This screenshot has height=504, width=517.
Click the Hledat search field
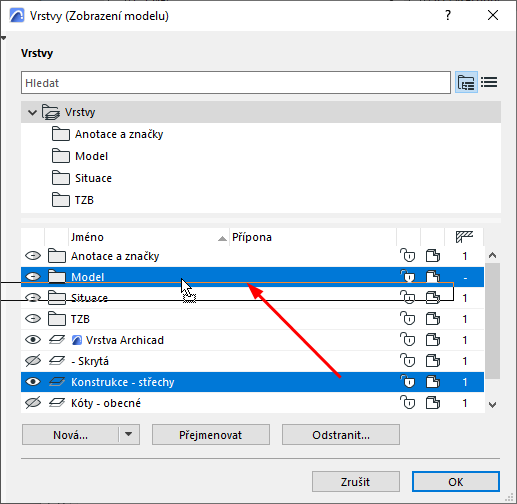(x=236, y=83)
